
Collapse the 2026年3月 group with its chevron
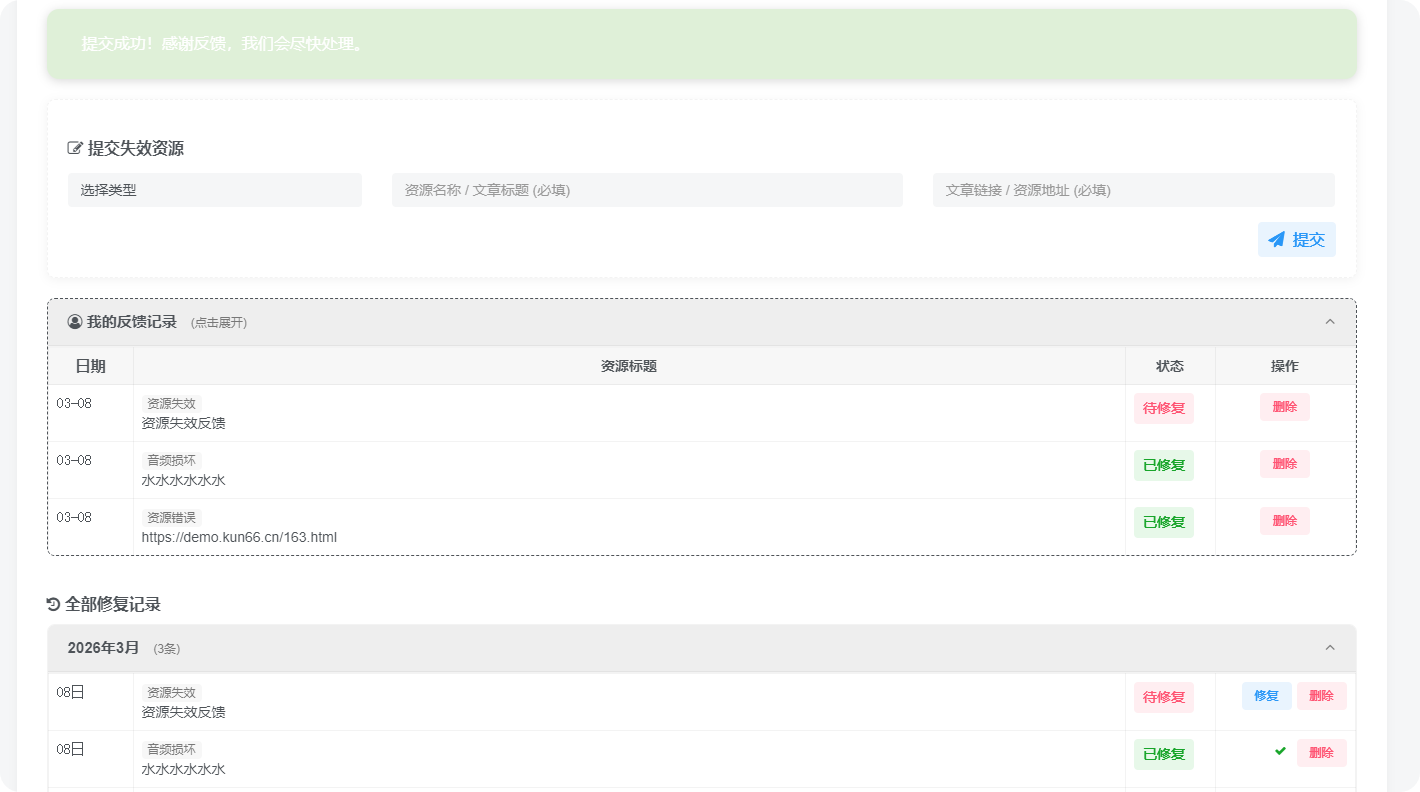(x=1330, y=648)
